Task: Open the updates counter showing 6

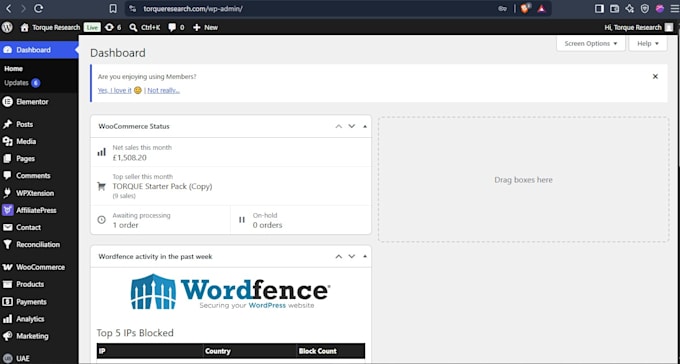Action: coord(113,27)
